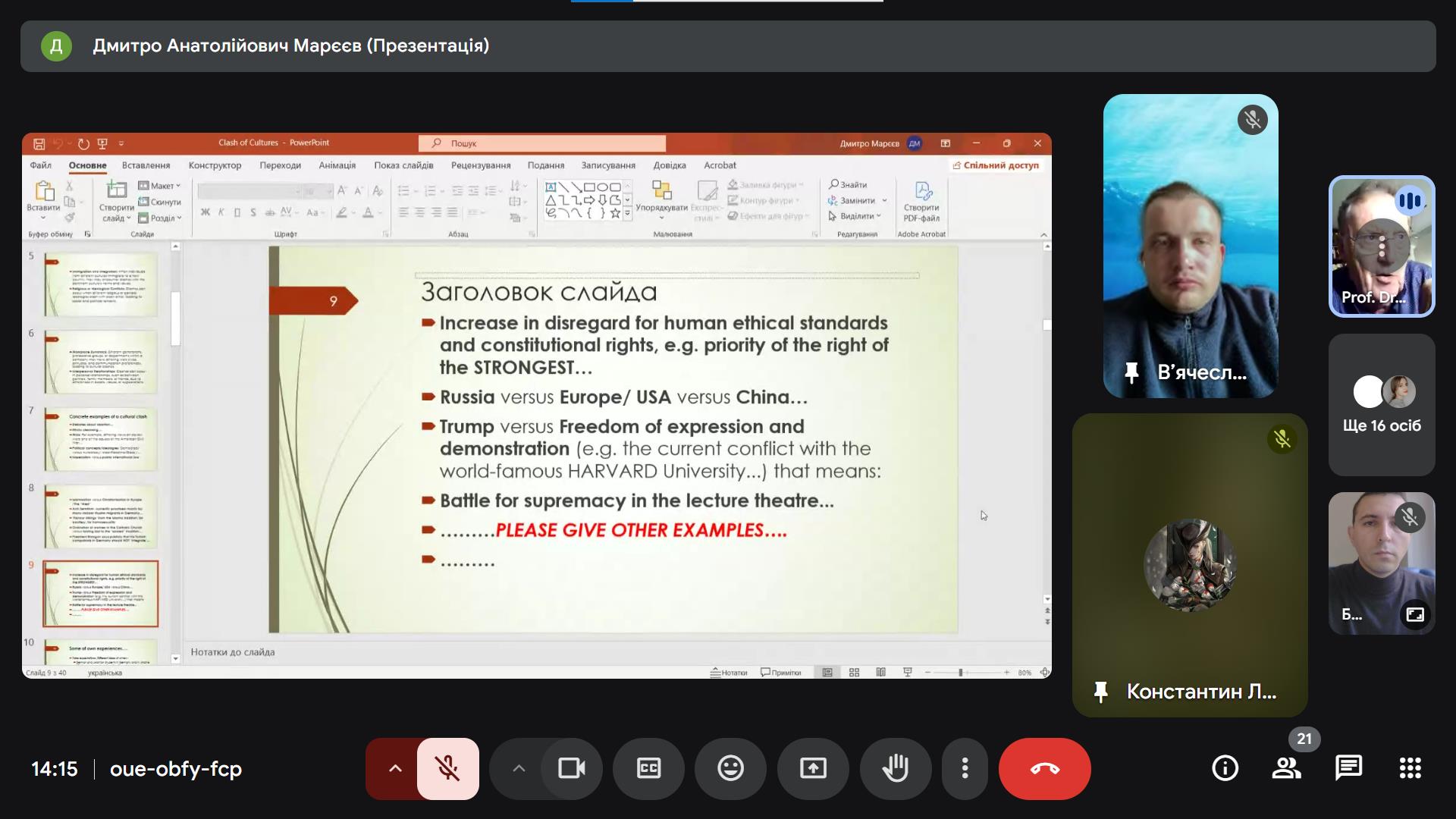This screenshot has height=819, width=1456.
Task: Switch to the Вставлення ribbon tab
Action: tap(146, 165)
